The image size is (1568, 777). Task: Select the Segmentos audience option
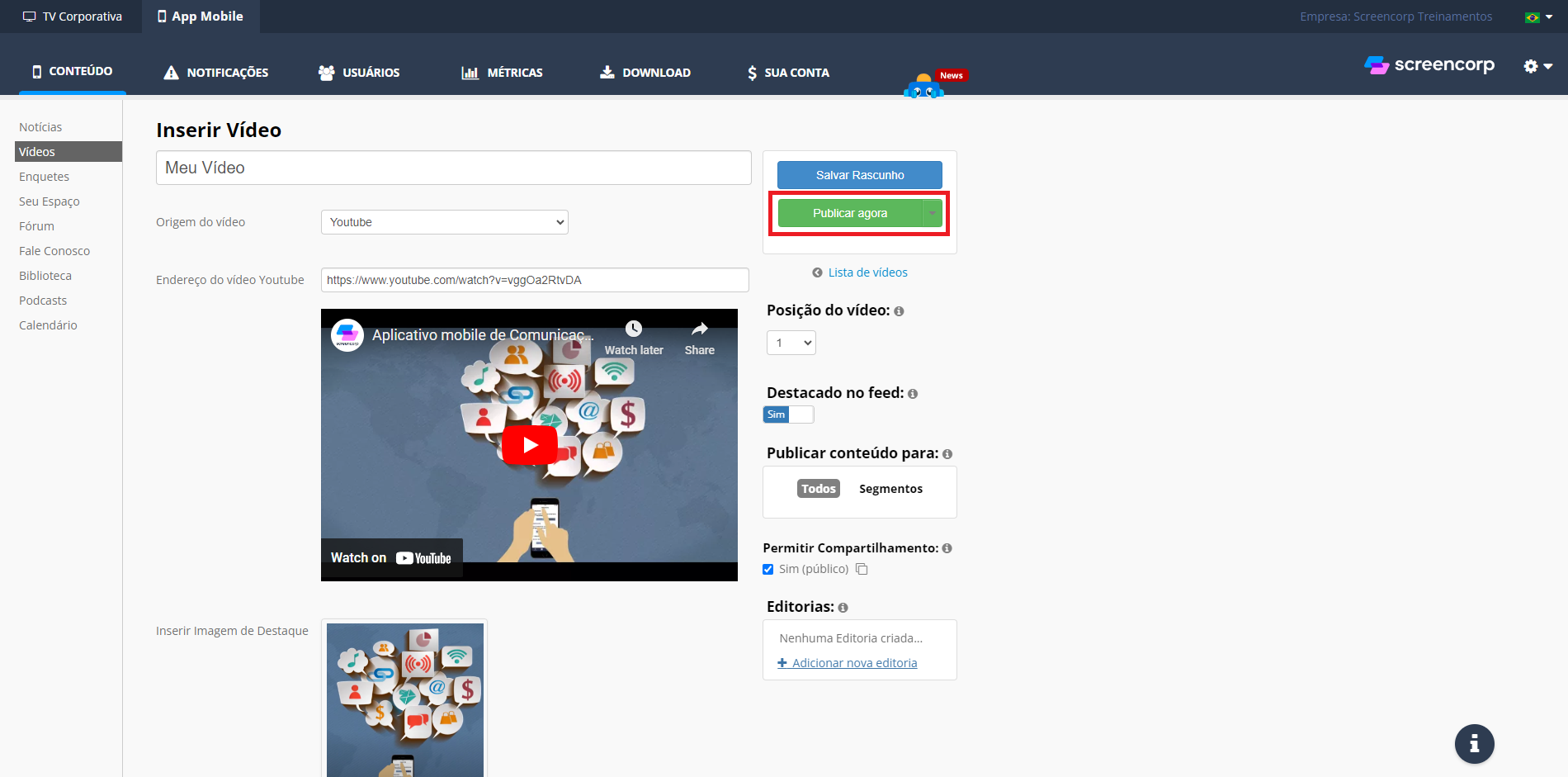click(x=891, y=489)
